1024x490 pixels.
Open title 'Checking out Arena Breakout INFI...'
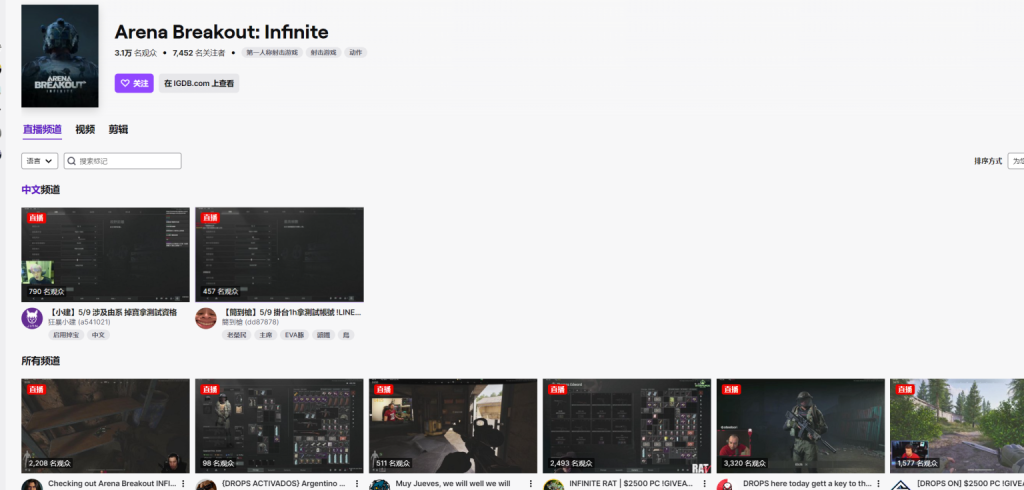[112, 484]
